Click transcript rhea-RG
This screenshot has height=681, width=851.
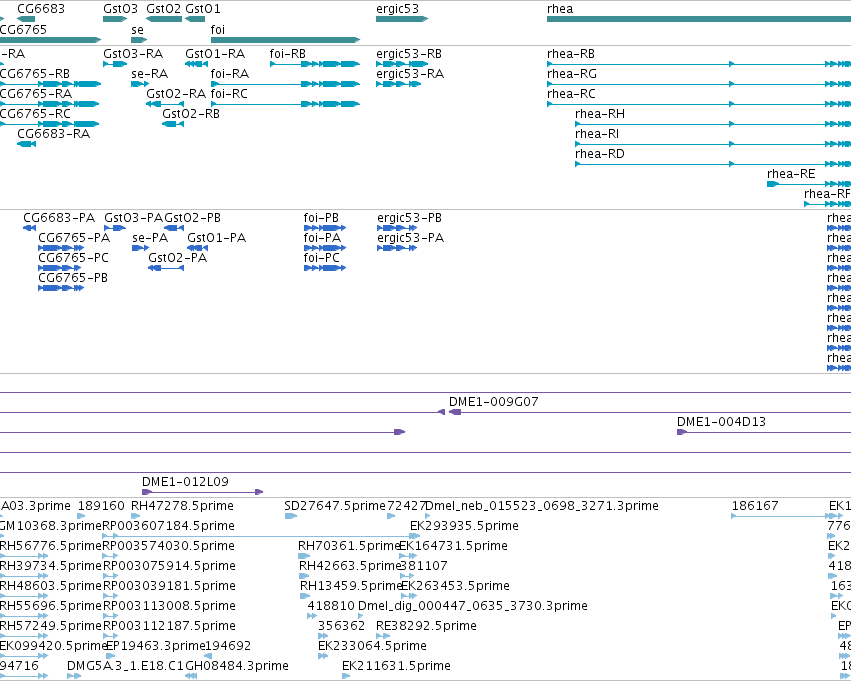click(x=699, y=84)
